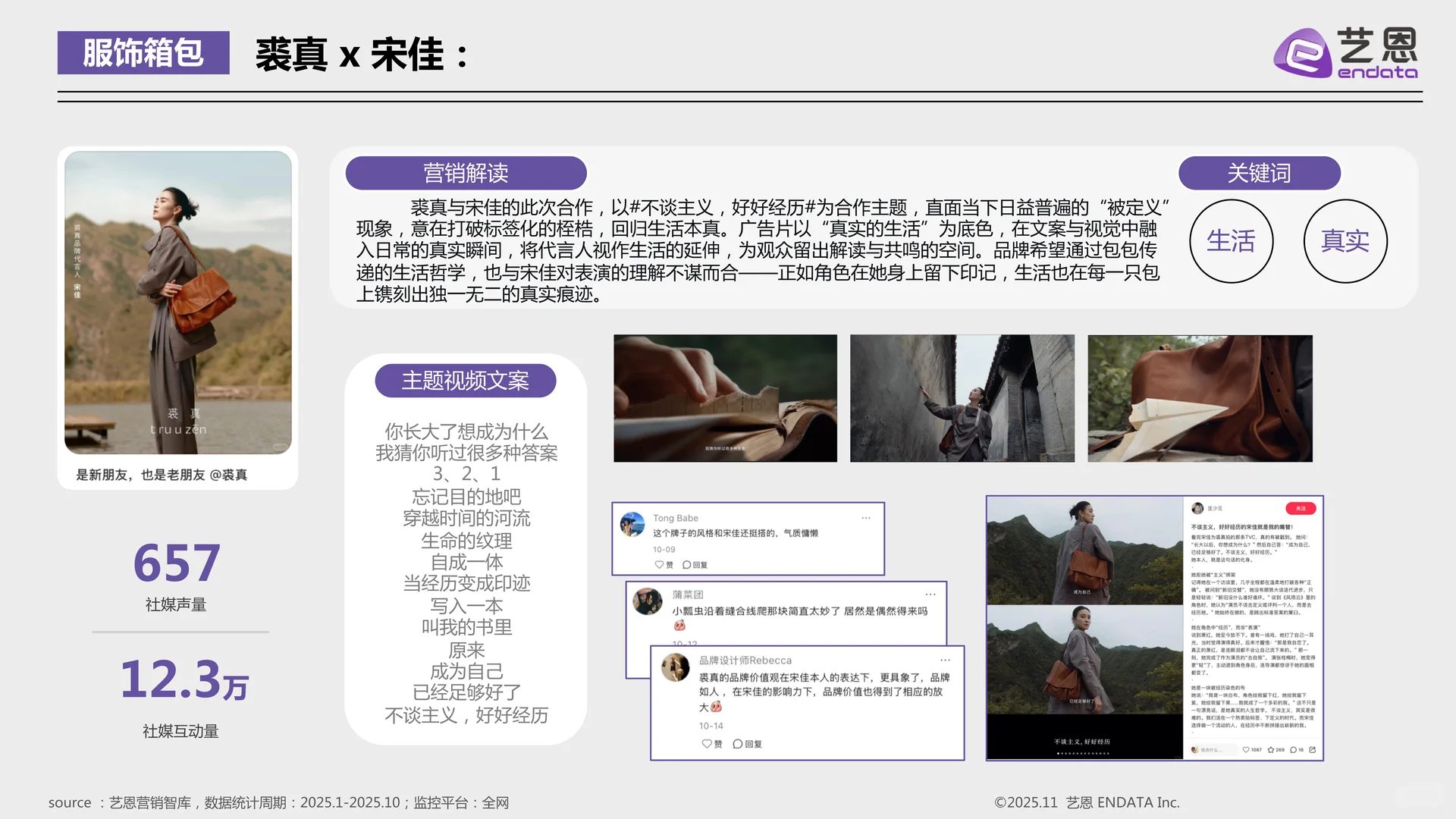Open 蒲菜团's profile avatar
Viewport: 1456px width, 819px height.
click(648, 601)
